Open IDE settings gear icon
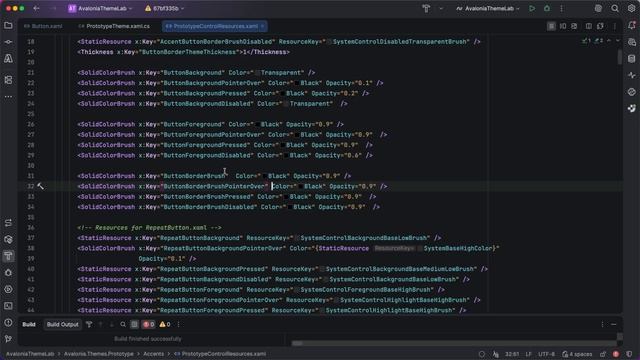The height and width of the screenshot is (360, 640). 631,9
